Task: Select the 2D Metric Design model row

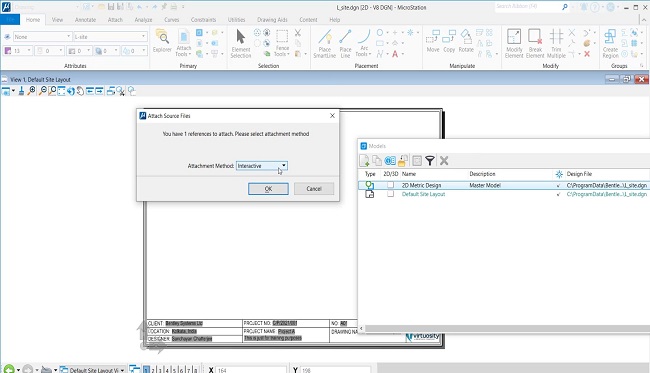Action: [504, 185]
